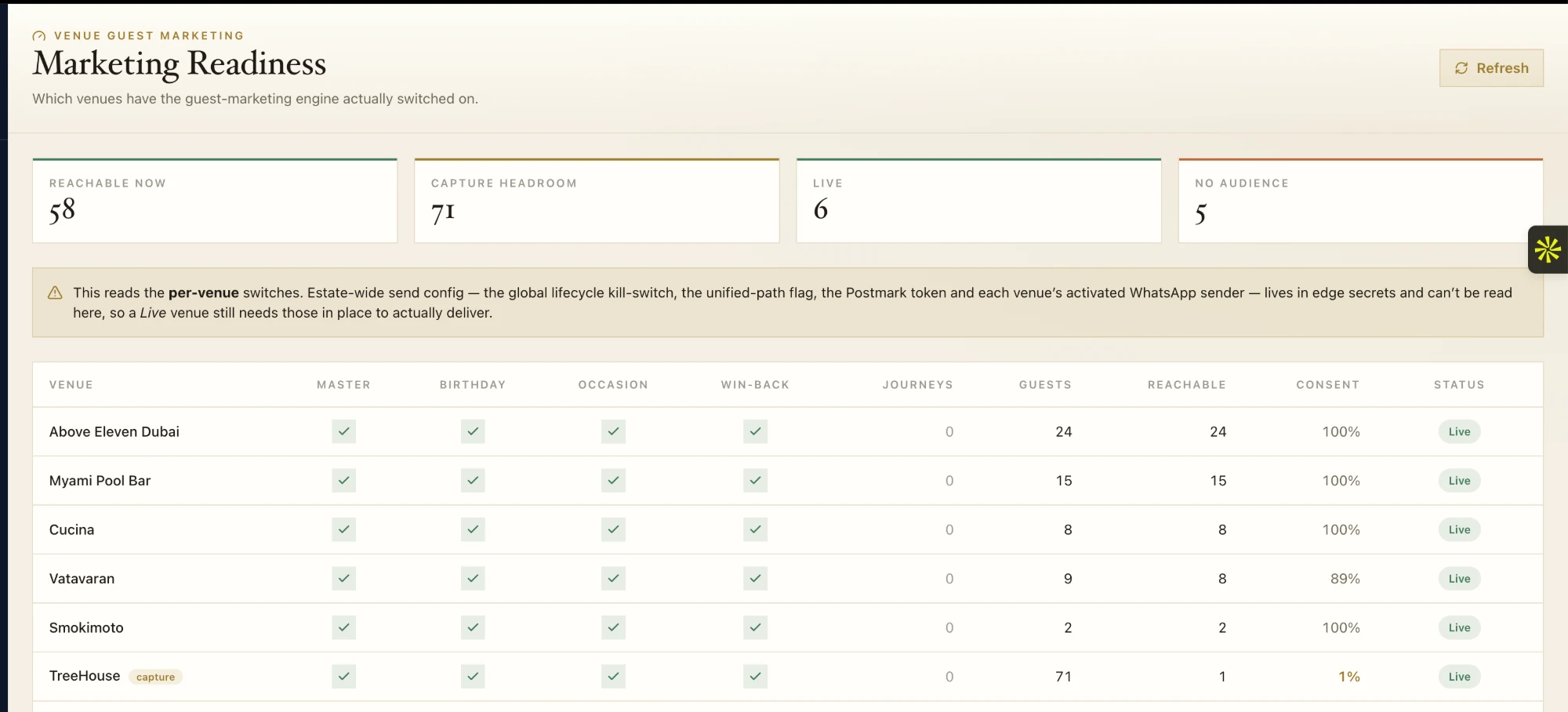Viewport: 1568px width, 712px height.
Task: Sort by the Consent column header
Action: point(1327,385)
